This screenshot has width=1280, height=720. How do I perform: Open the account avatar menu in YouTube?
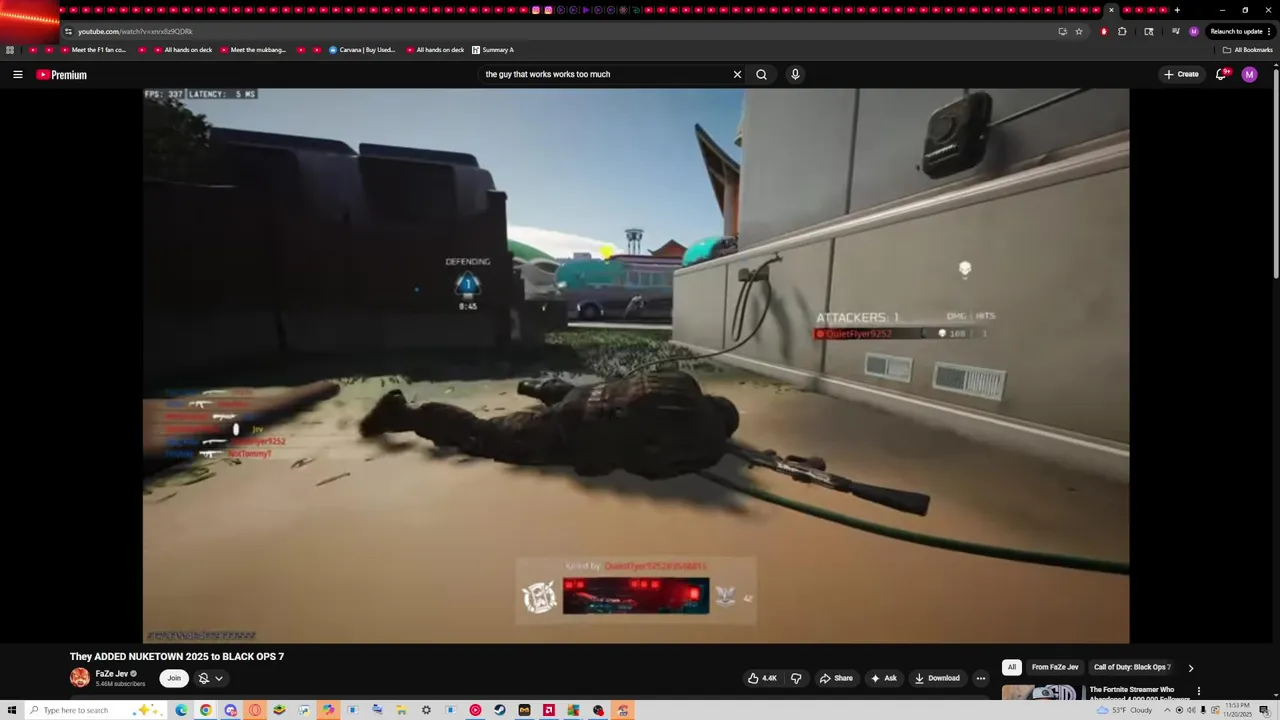click(1249, 74)
